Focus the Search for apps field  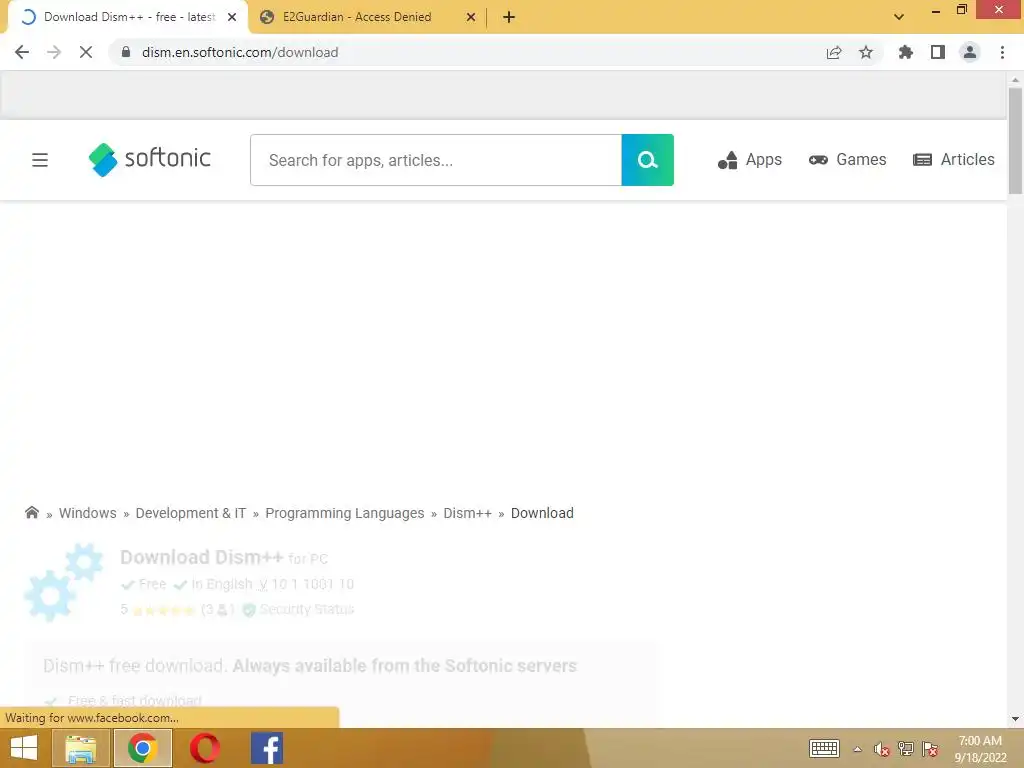point(436,160)
